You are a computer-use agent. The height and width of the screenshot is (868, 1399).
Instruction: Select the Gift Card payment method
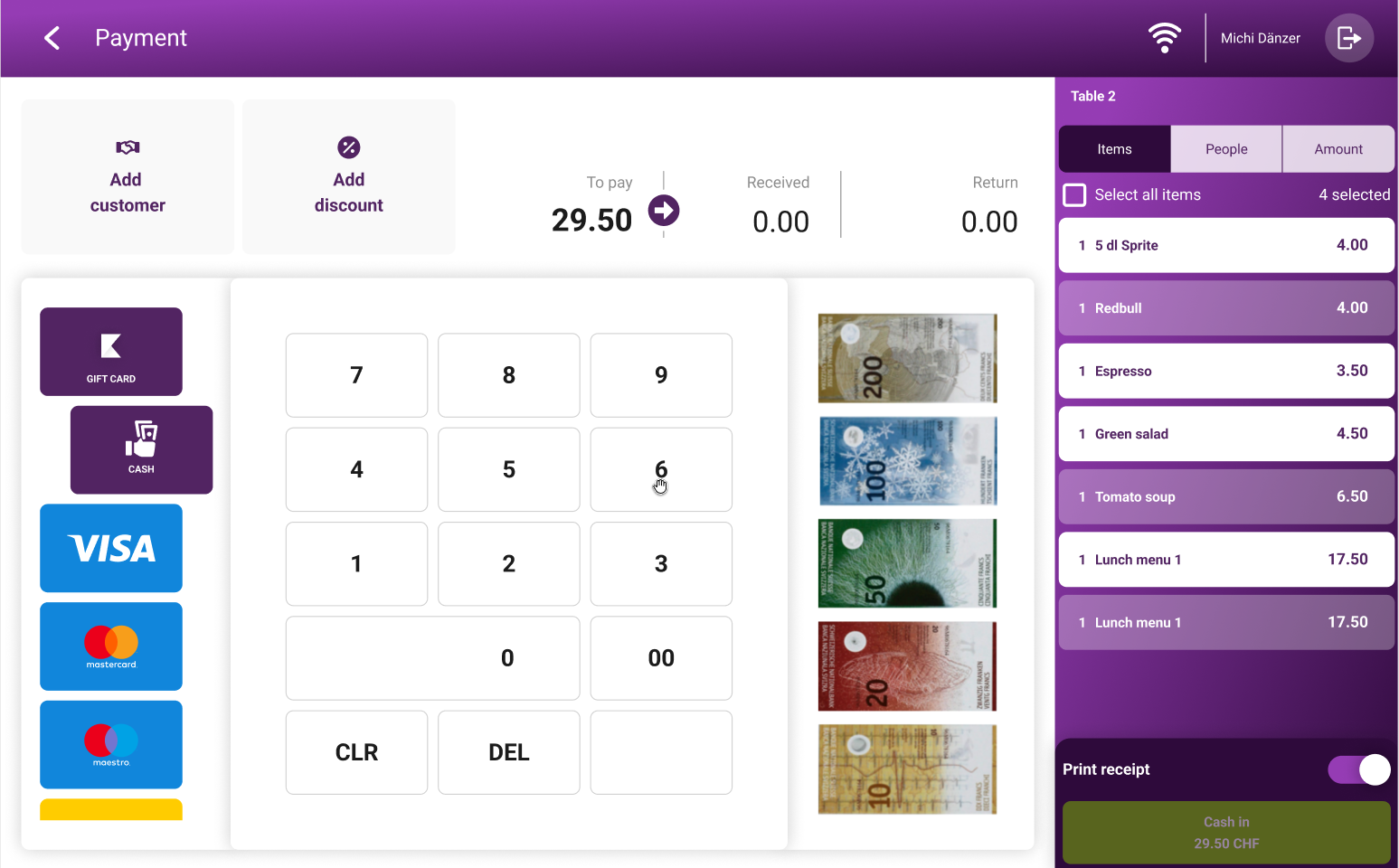111,352
